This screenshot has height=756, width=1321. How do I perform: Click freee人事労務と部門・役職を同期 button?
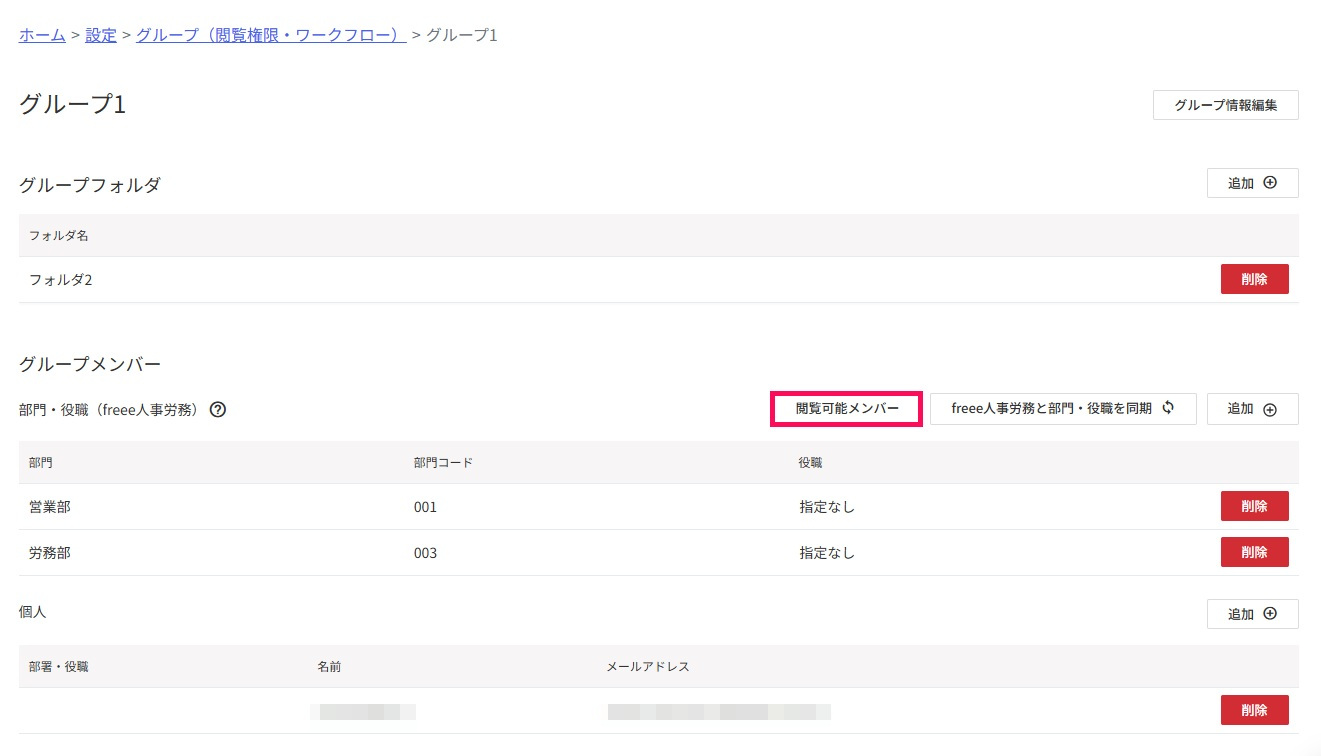[1063, 409]
